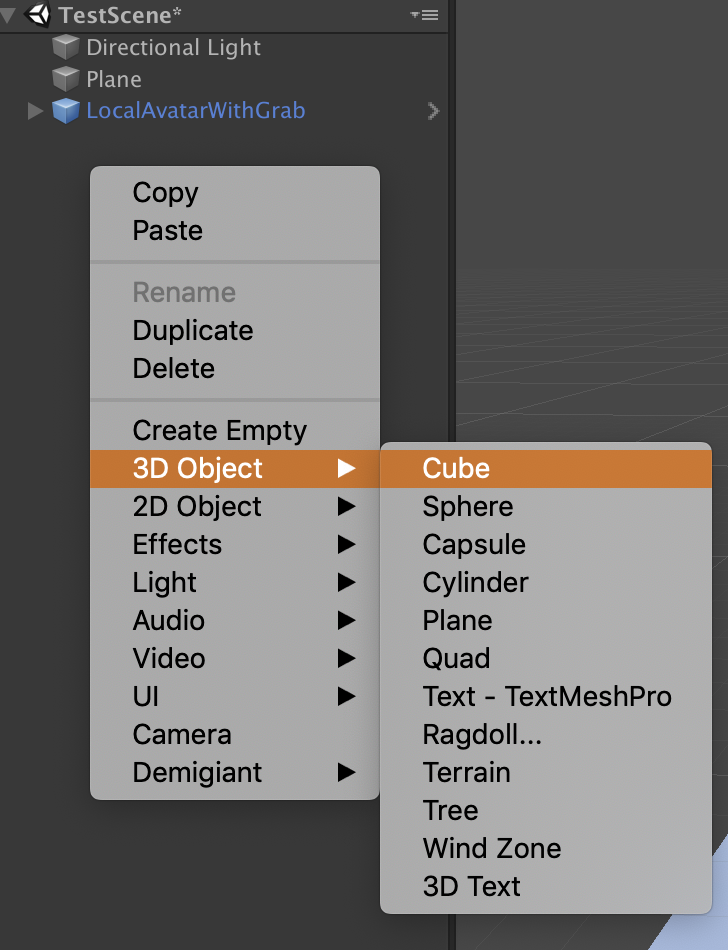Open the 2D Object submenu

(x=235, y=507)
